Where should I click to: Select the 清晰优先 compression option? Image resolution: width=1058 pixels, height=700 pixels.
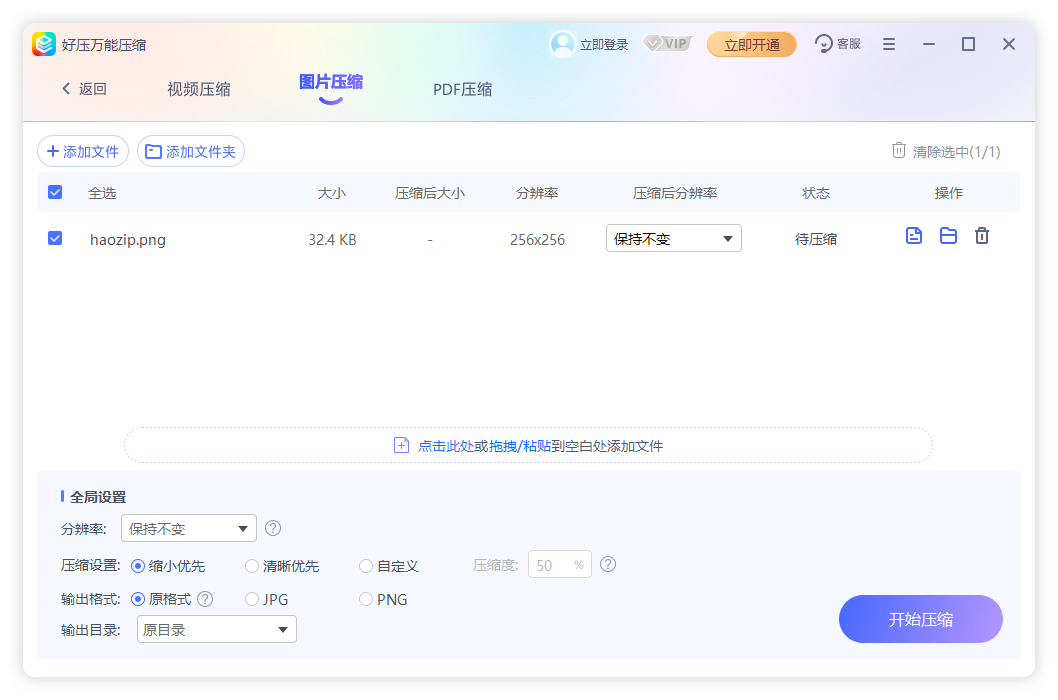pyautogui.click(x=252, y=566)
